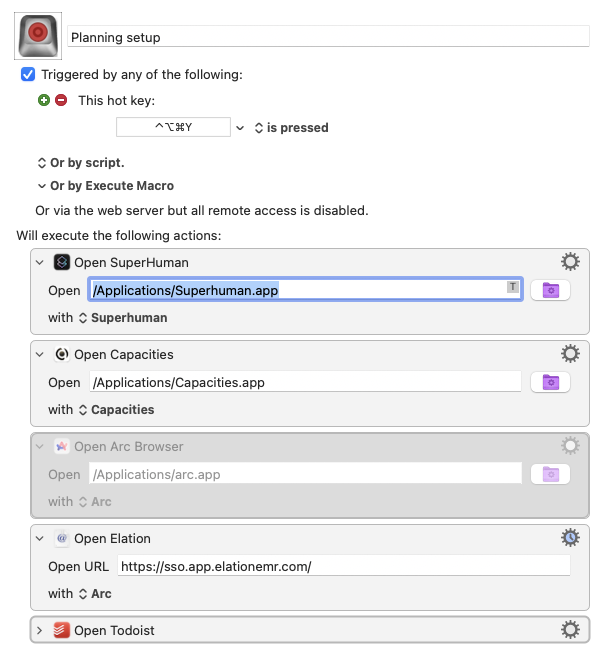This screenshot has width=604, height=671.
Task: Collapse the Open Elation action
Action: point(40,538)
